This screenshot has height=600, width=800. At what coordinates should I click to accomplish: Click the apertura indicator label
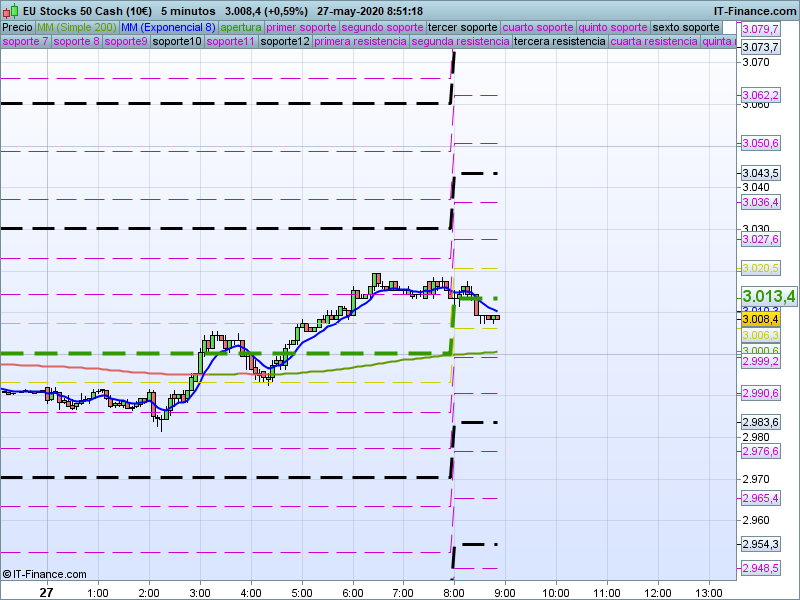click(x=242, y=27)
